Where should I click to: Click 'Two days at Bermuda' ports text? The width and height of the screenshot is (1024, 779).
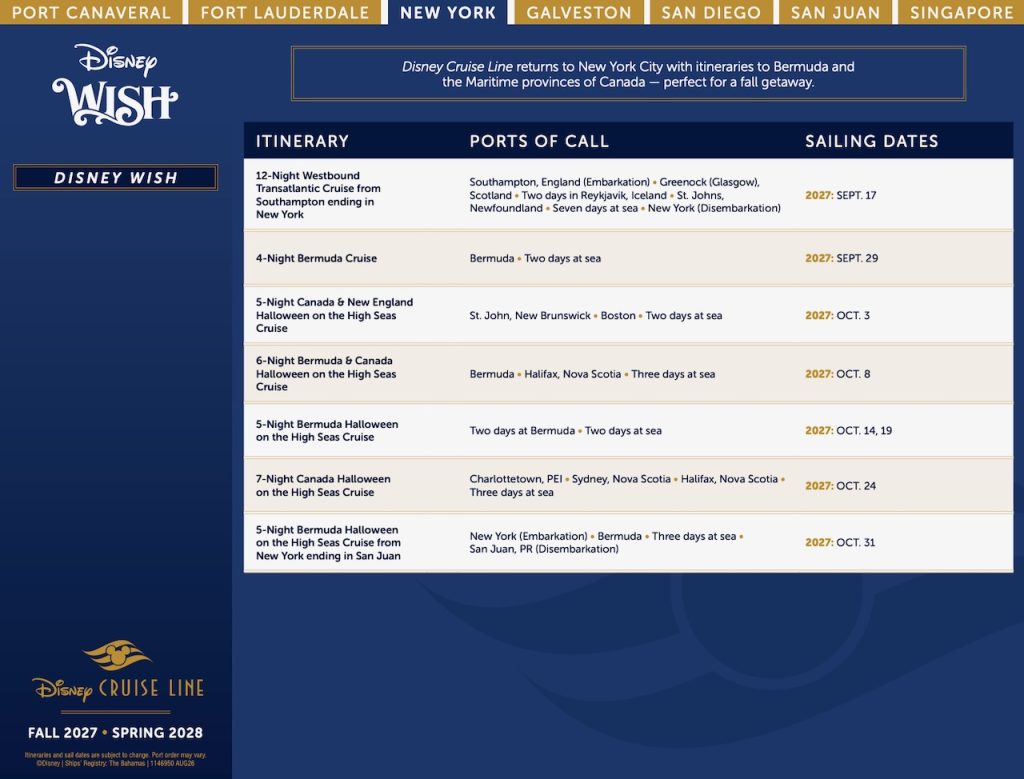pos(566,430)
